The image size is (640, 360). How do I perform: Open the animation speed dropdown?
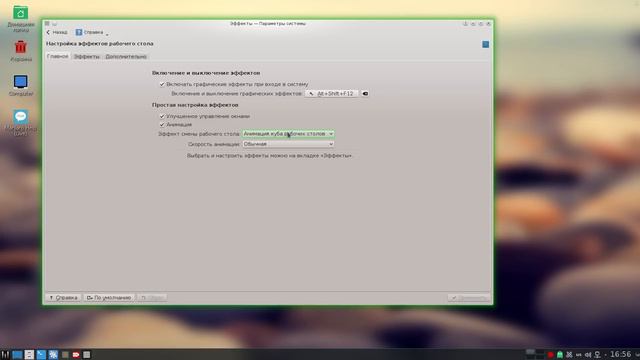288,144
